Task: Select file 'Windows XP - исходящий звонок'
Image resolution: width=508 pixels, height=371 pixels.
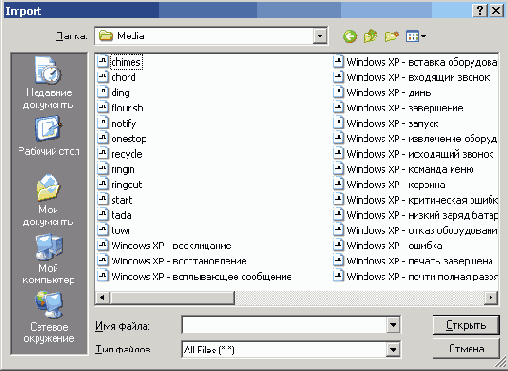Action: coord(414,154)
